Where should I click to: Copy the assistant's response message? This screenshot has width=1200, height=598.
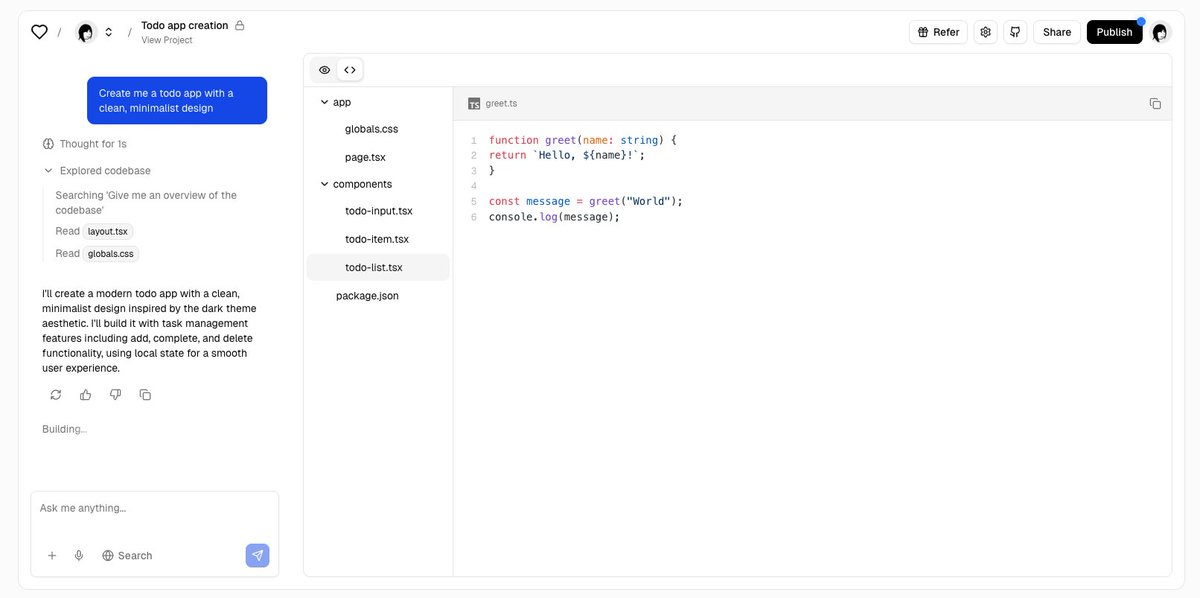(x=145, y=394)
